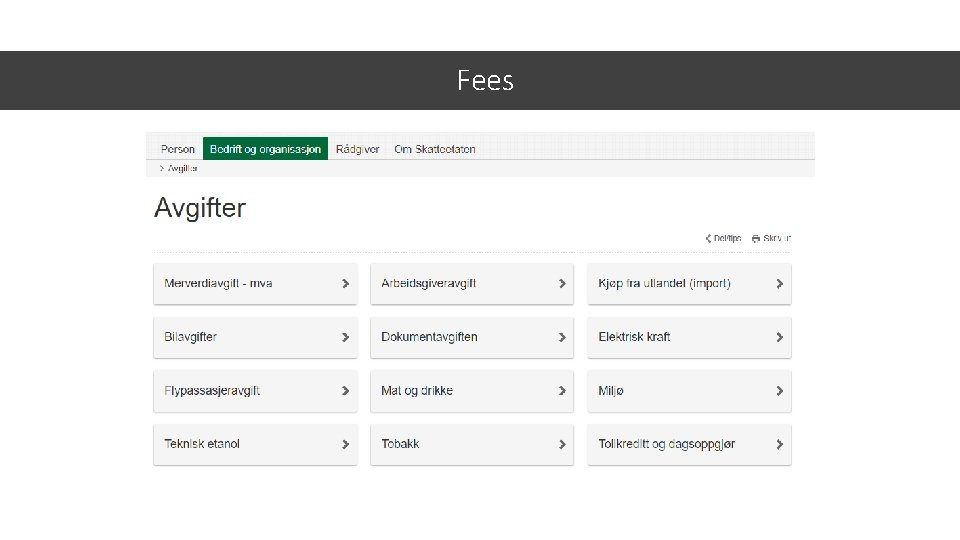Select the Bedrift og organisasjon tab
Image resolution: width=960 pixels, height=540 pixels.
tap(265, 149)
